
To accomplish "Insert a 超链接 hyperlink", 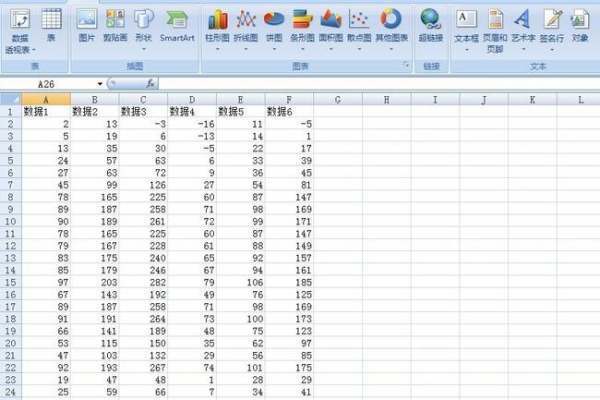I will (x=430, y=25).
